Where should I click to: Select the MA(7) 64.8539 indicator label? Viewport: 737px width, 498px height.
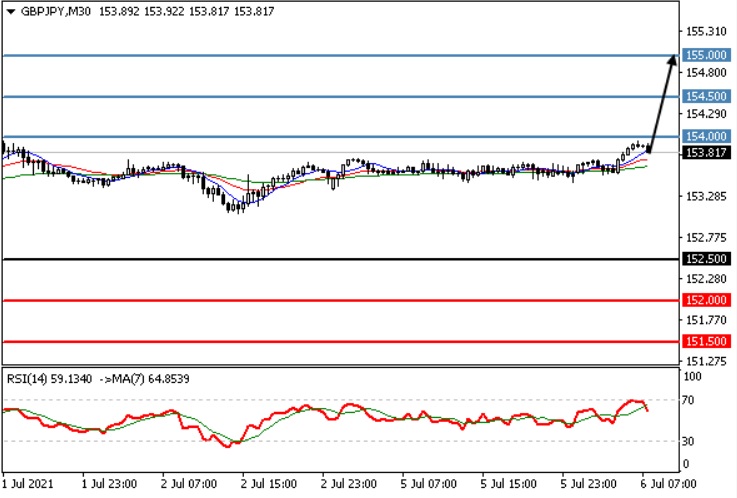(x=150, y=379)
